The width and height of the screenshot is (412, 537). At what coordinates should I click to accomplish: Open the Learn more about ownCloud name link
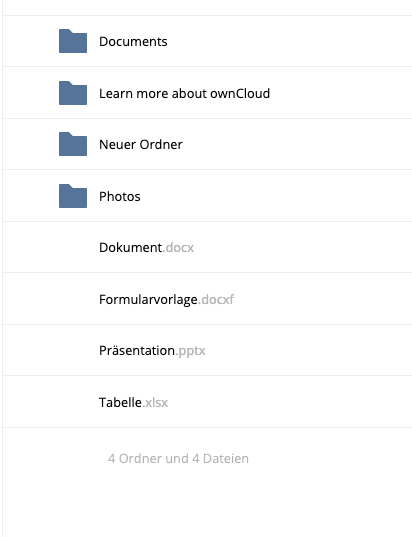(185, 93)
